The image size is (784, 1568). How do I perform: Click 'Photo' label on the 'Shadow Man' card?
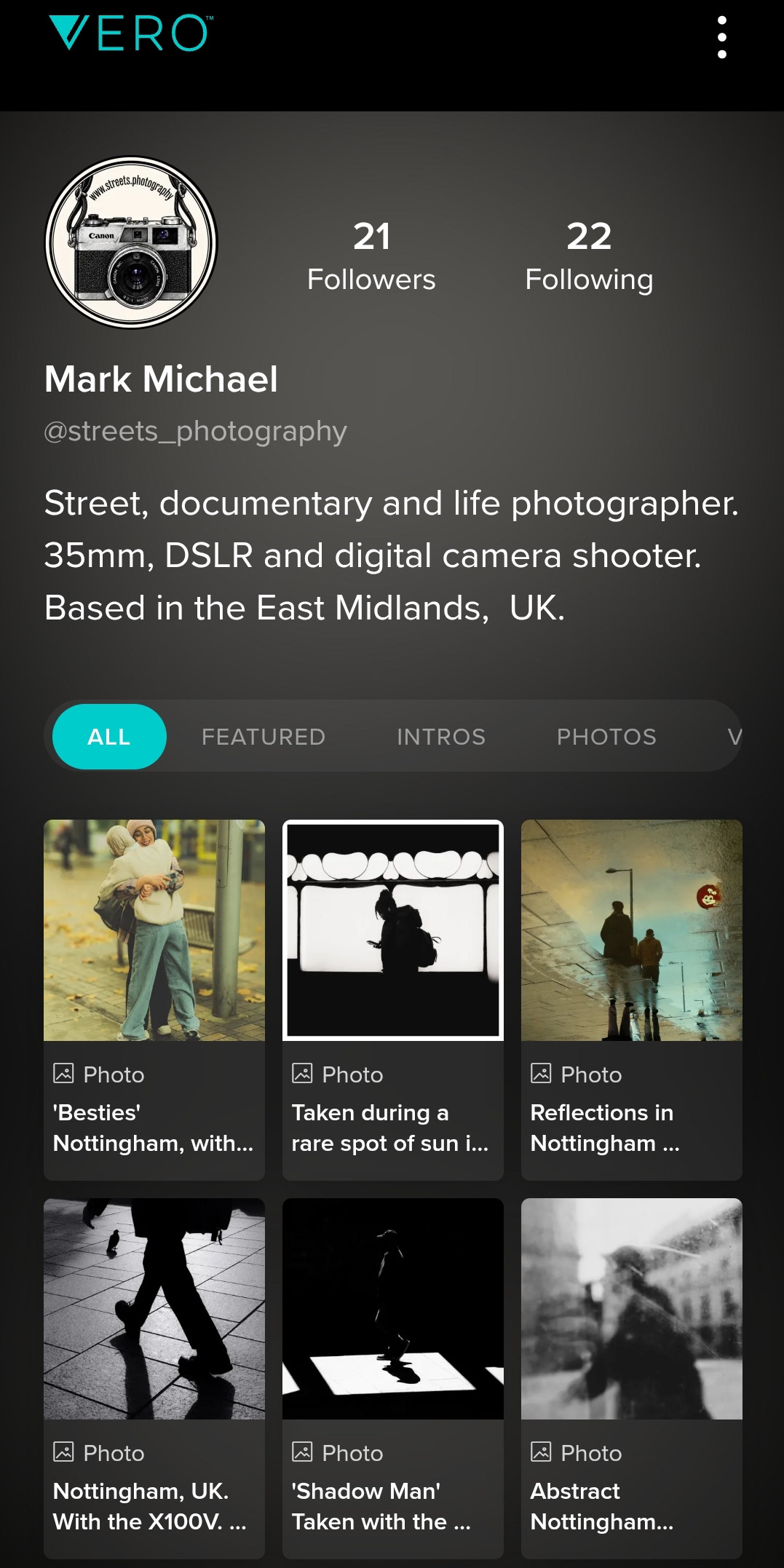(x=353, y=1453)
